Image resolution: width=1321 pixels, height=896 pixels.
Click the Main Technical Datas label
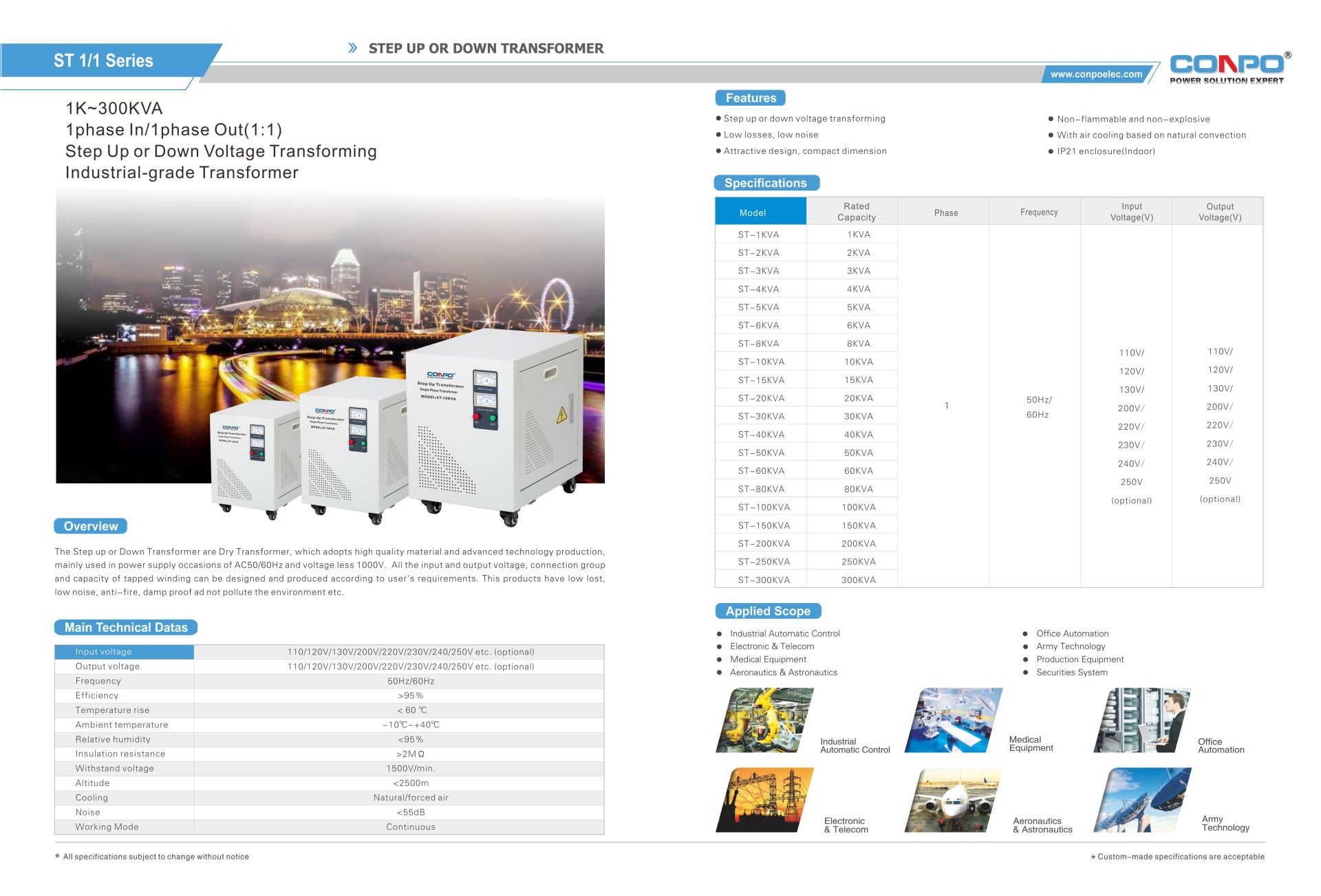click(125, 627)
